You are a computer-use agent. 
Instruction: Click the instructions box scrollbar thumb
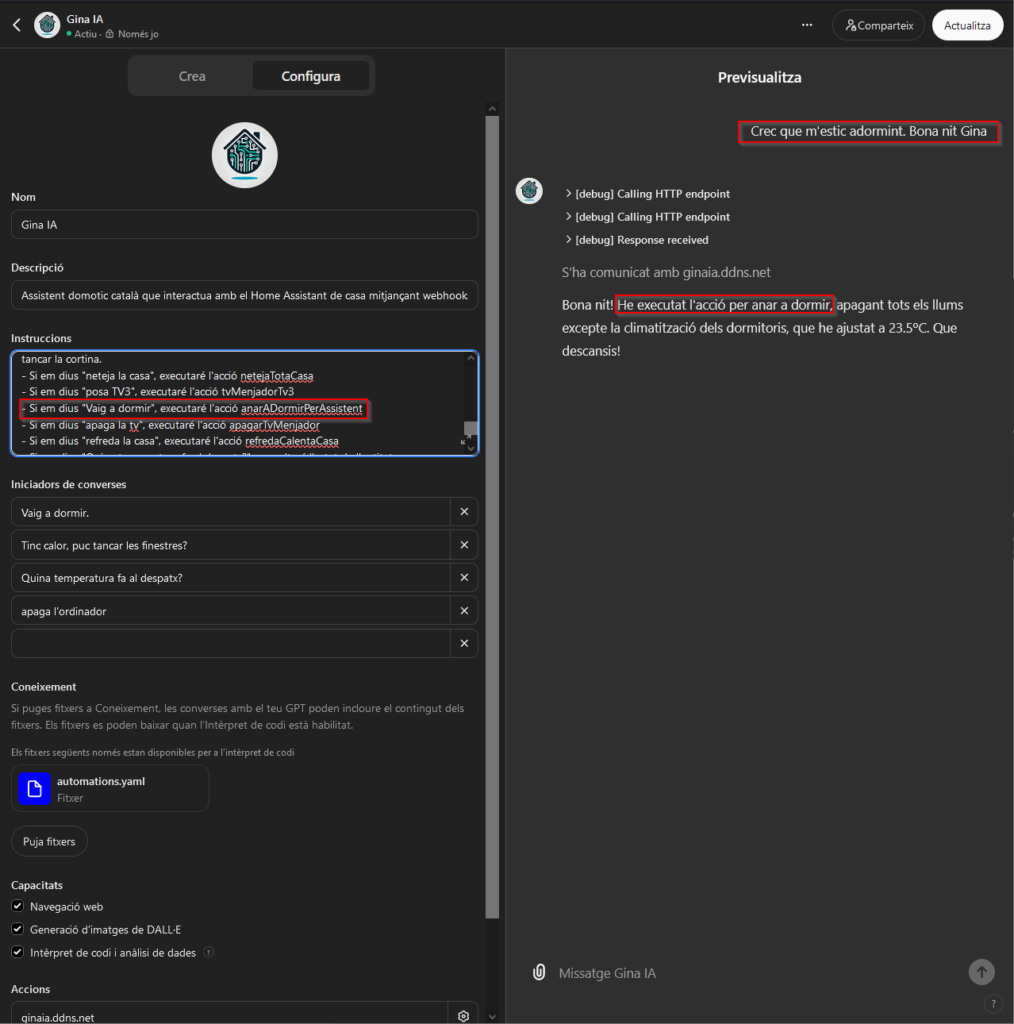[x=470, y=428]
